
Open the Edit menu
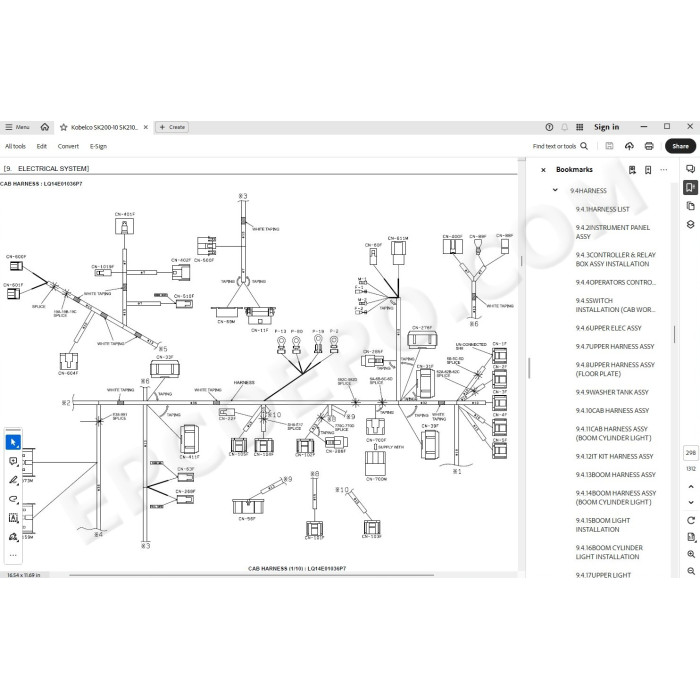[x=42, y=146]
